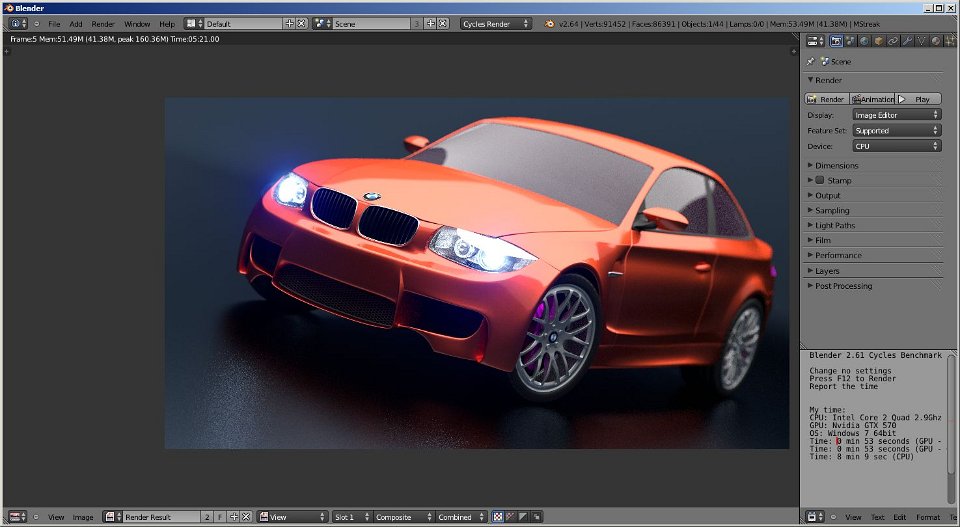The width and height of the screenshot is (960, 527).
Task: Open the Properties editor type selector
Action: point(815,41)
